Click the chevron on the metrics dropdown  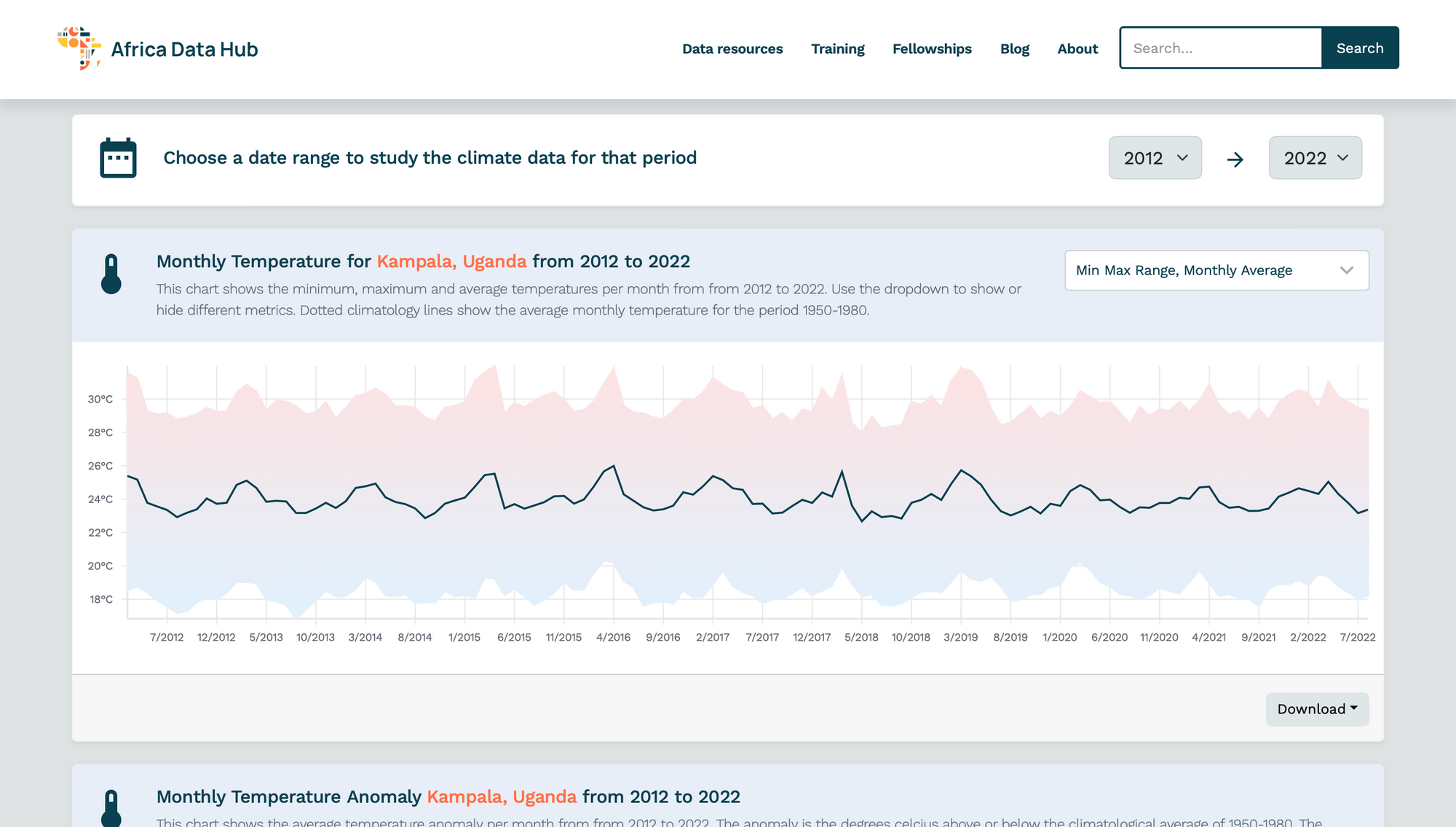point(1346,270)
